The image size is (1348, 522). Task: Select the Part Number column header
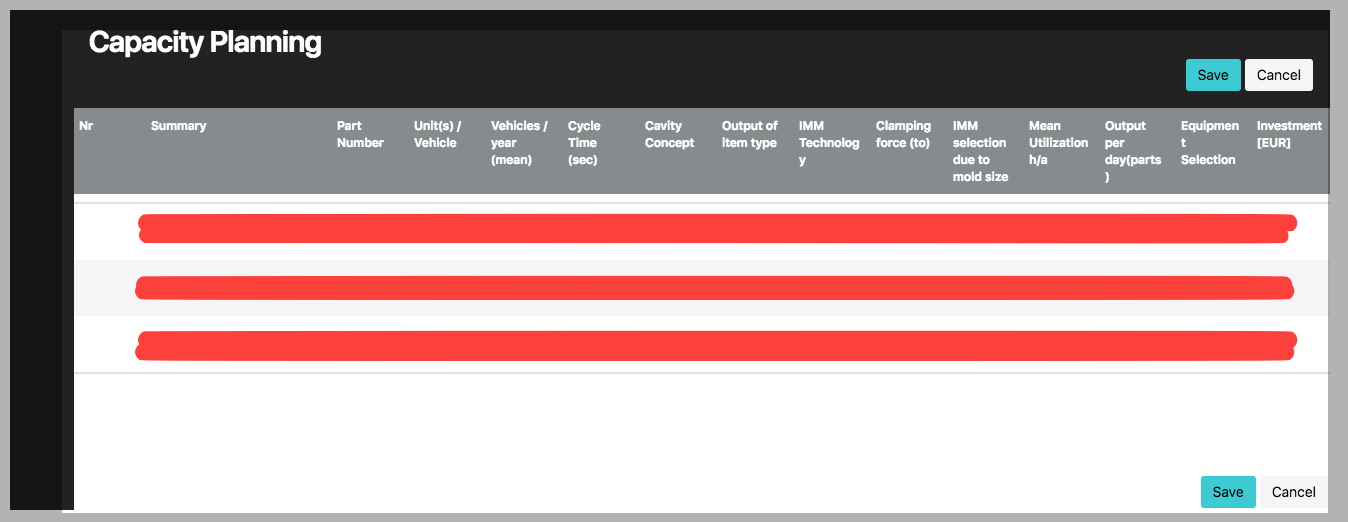point(360,134)
